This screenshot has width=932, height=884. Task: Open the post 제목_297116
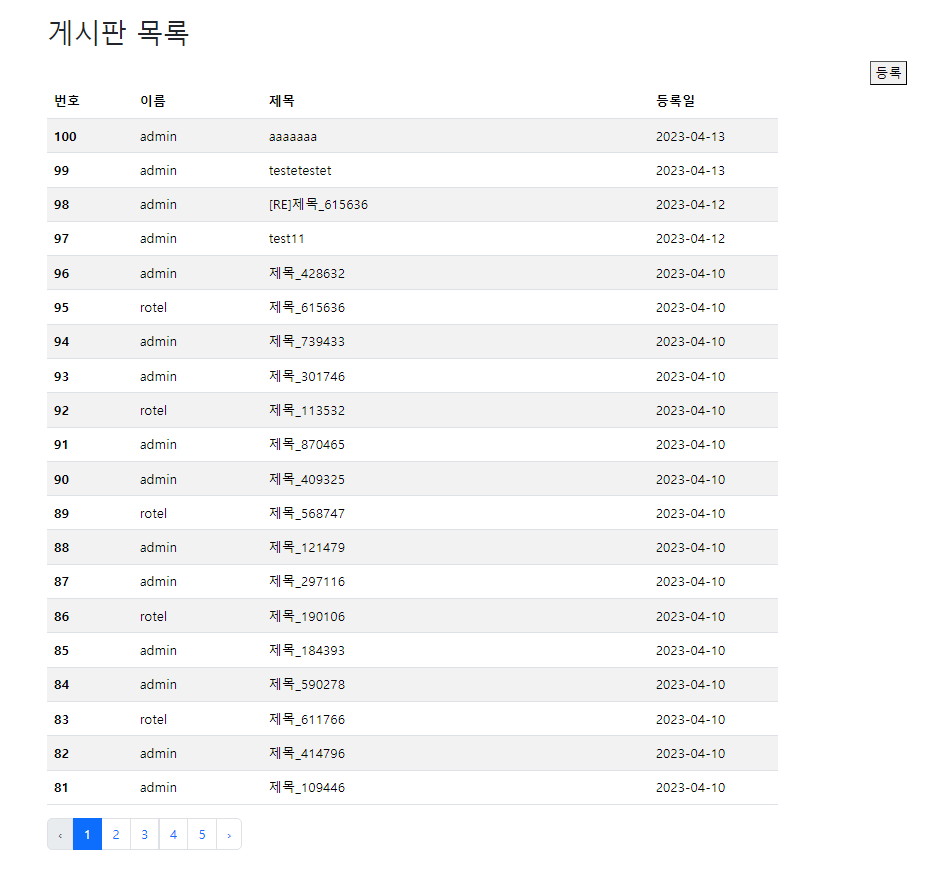307,581
